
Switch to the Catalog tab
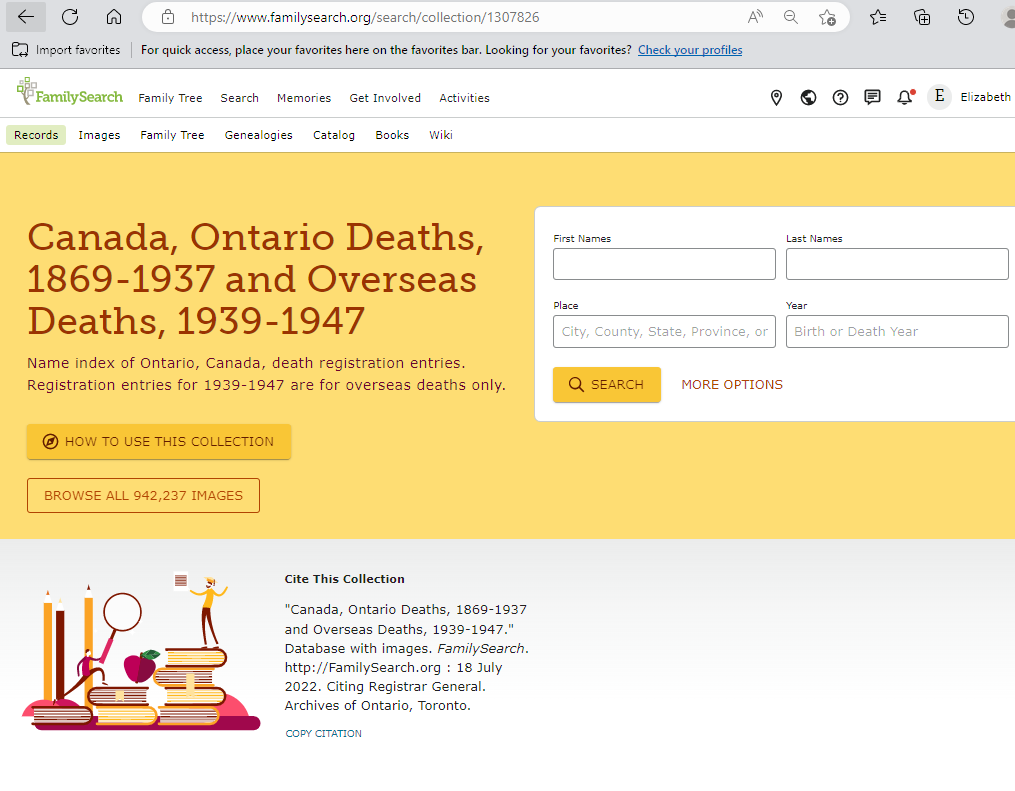[334, 135]
